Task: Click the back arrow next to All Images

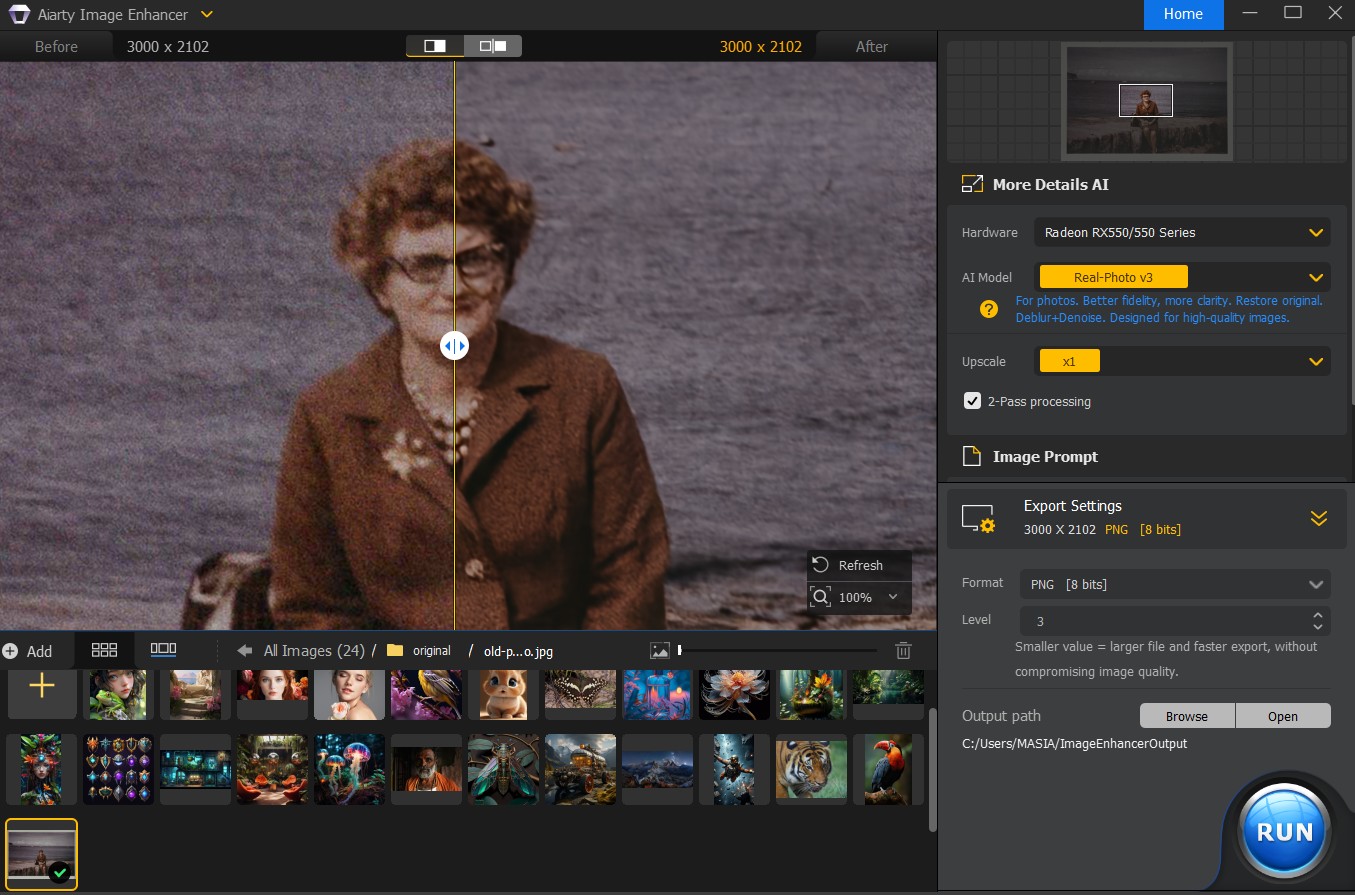Action: tap(245, 651)
